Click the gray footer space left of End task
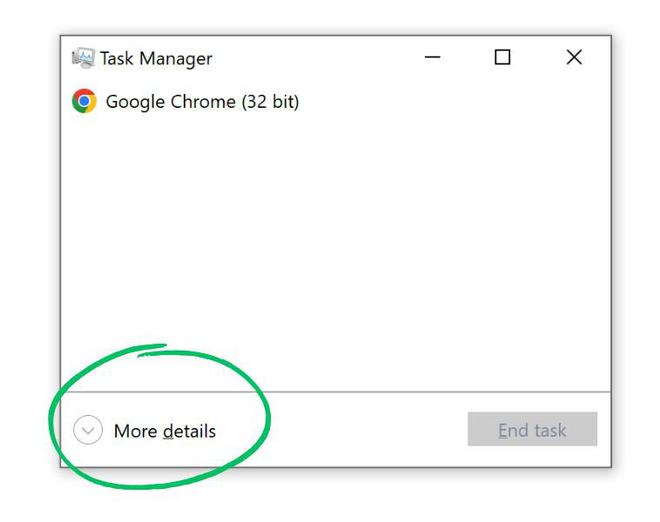The image size is (660, 522). (x=340, y=431)
